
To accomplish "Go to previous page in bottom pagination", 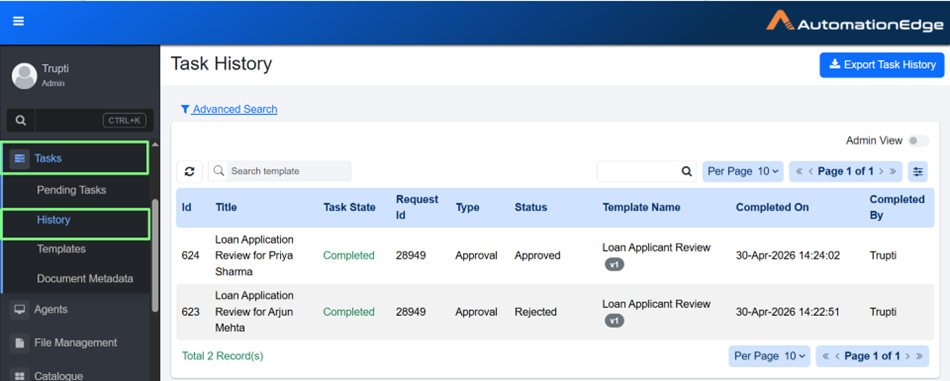I will pos(837,356).
